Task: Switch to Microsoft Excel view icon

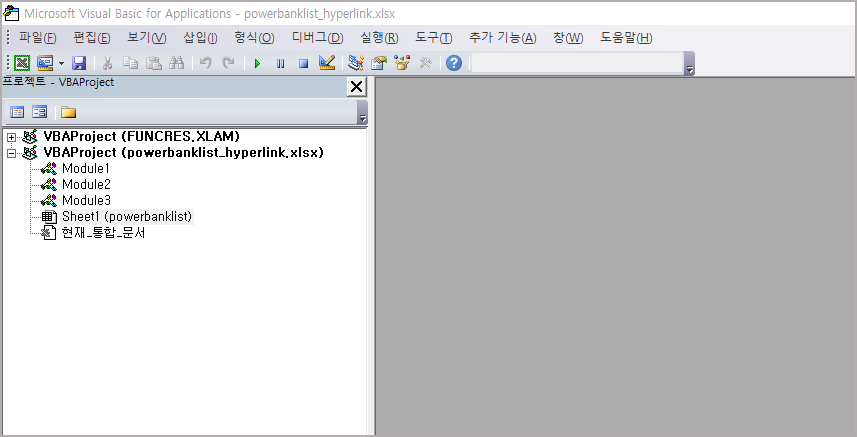Action: point(22,63)
